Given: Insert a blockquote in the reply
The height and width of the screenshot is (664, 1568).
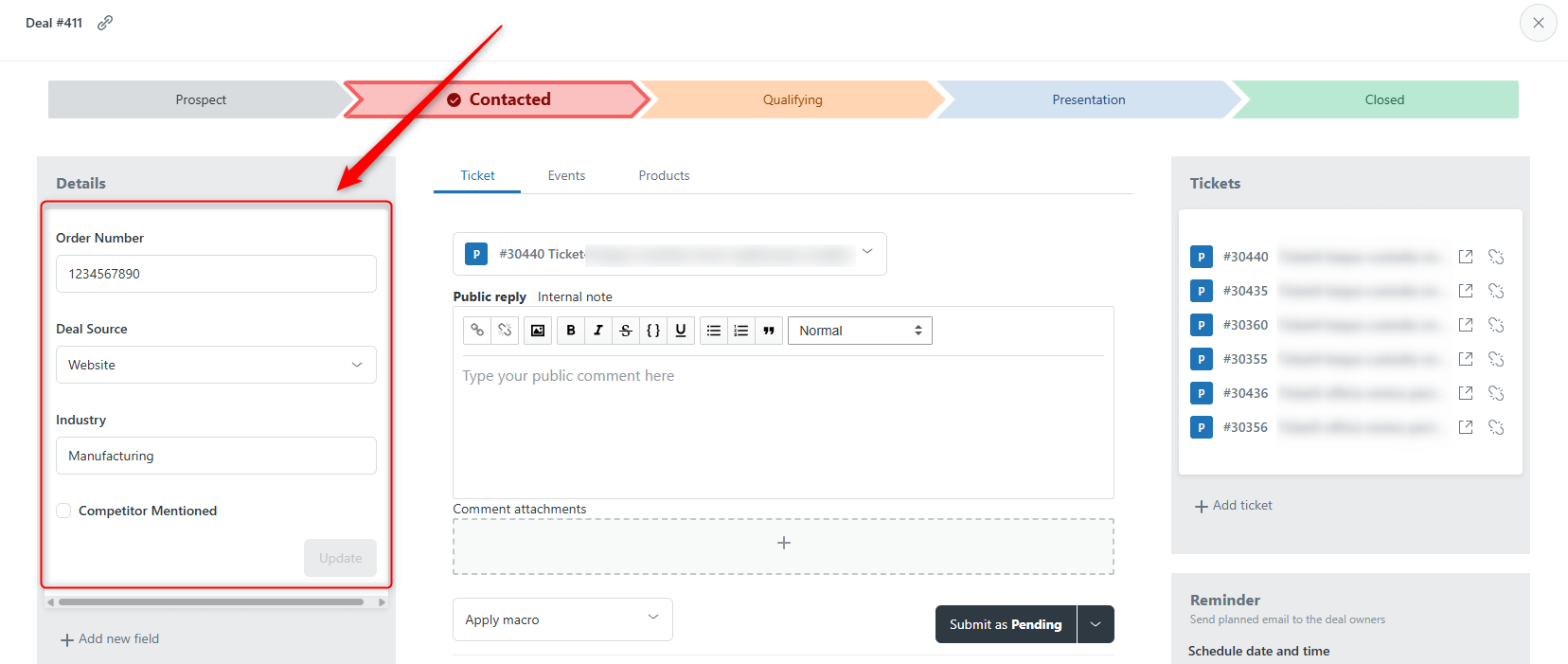Looking at the screenshot, I should tap(769, 331).
